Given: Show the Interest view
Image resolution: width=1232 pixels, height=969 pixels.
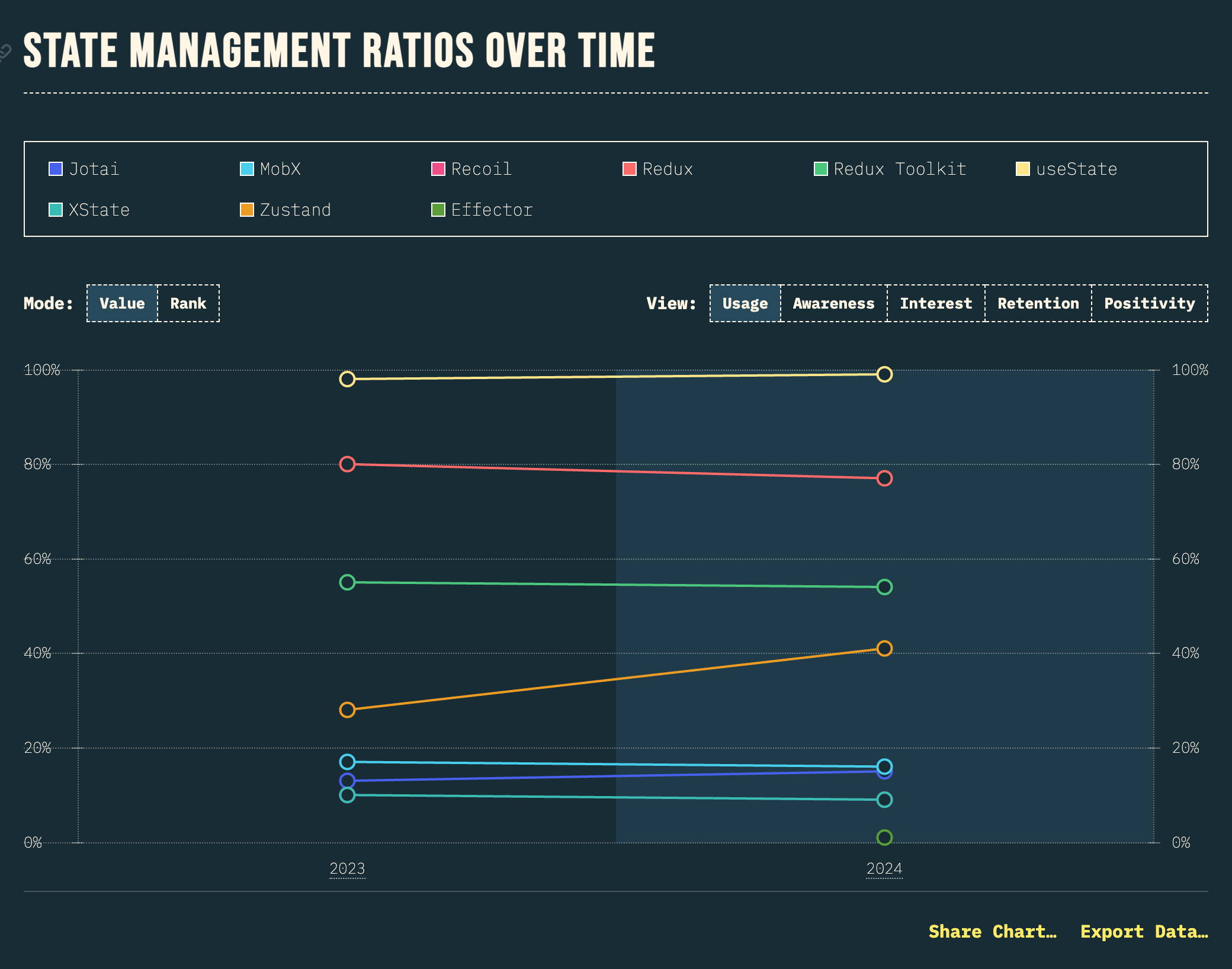Looking at the screenshot, I should click(x=936, y=304).
